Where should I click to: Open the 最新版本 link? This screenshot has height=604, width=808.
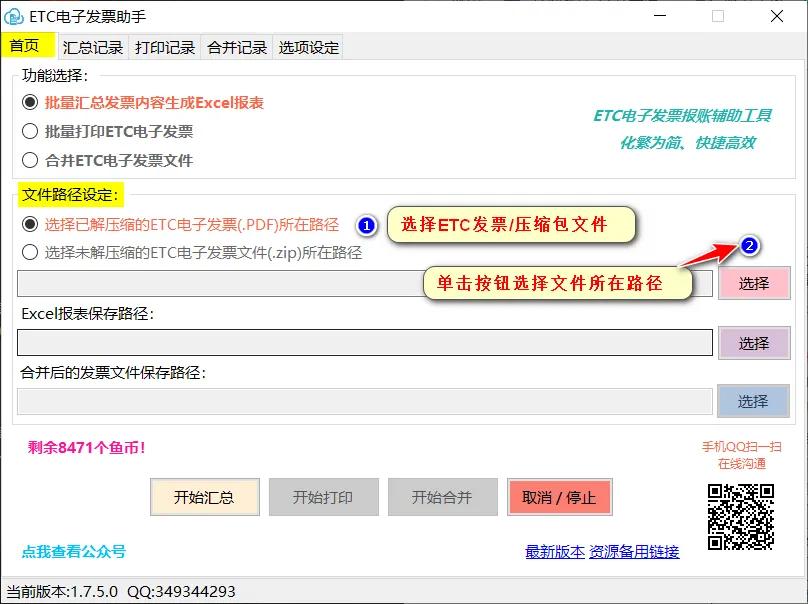coord(555,552)
